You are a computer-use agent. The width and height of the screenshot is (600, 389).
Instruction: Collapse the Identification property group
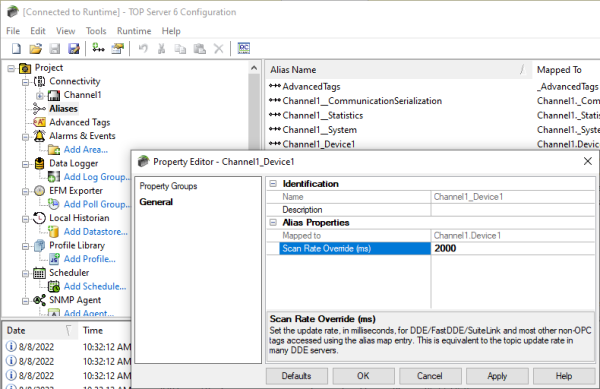tap(273, 184)
